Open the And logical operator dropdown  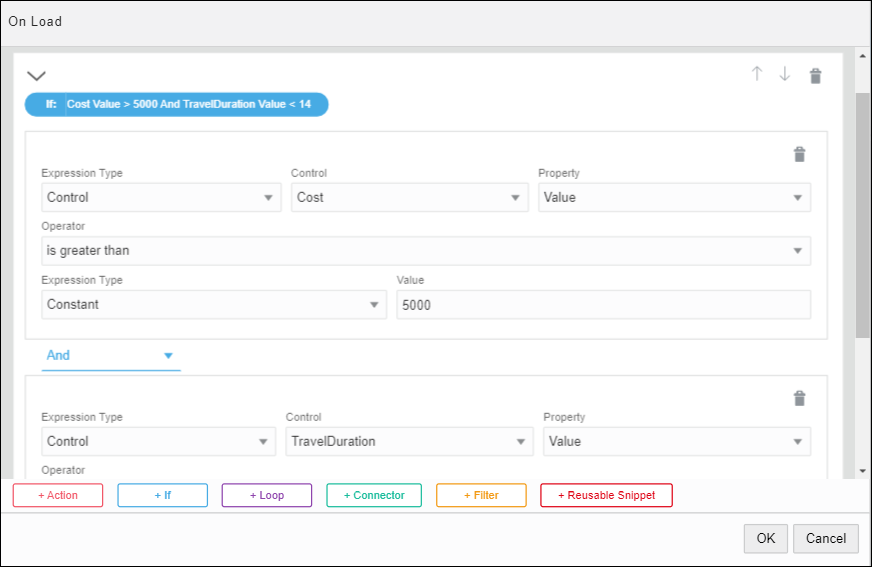tap(111, 356)
